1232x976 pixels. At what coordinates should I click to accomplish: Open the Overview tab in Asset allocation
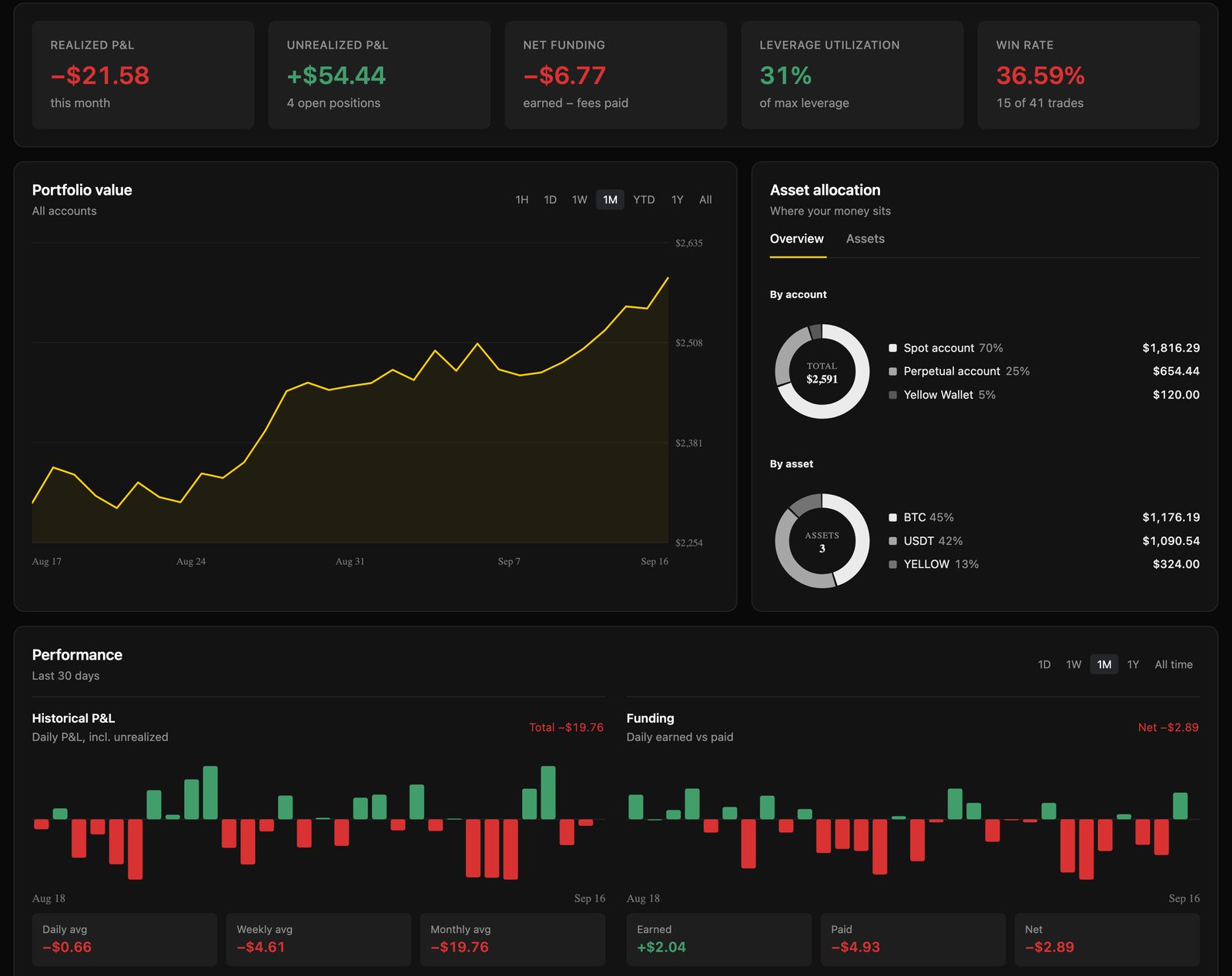tap(797, 239)
